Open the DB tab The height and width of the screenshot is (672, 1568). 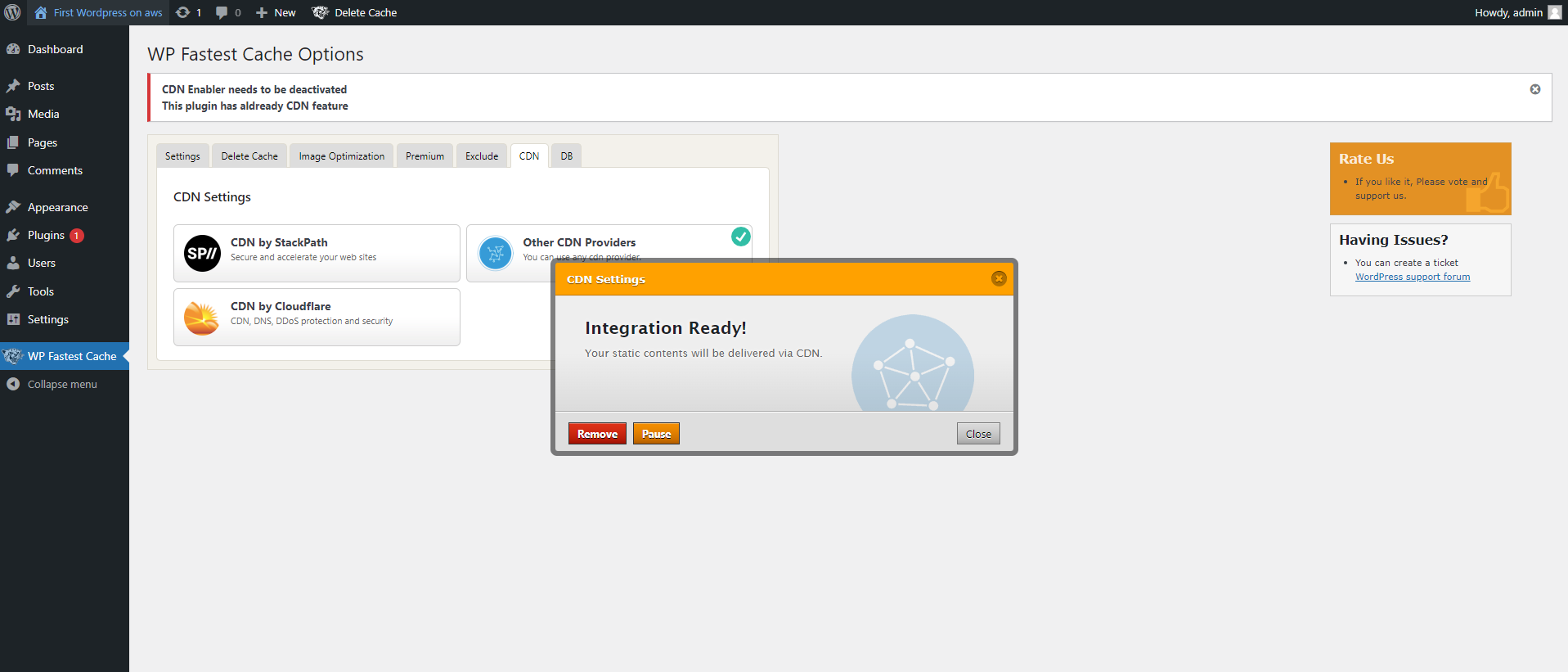tap(567, 156)
